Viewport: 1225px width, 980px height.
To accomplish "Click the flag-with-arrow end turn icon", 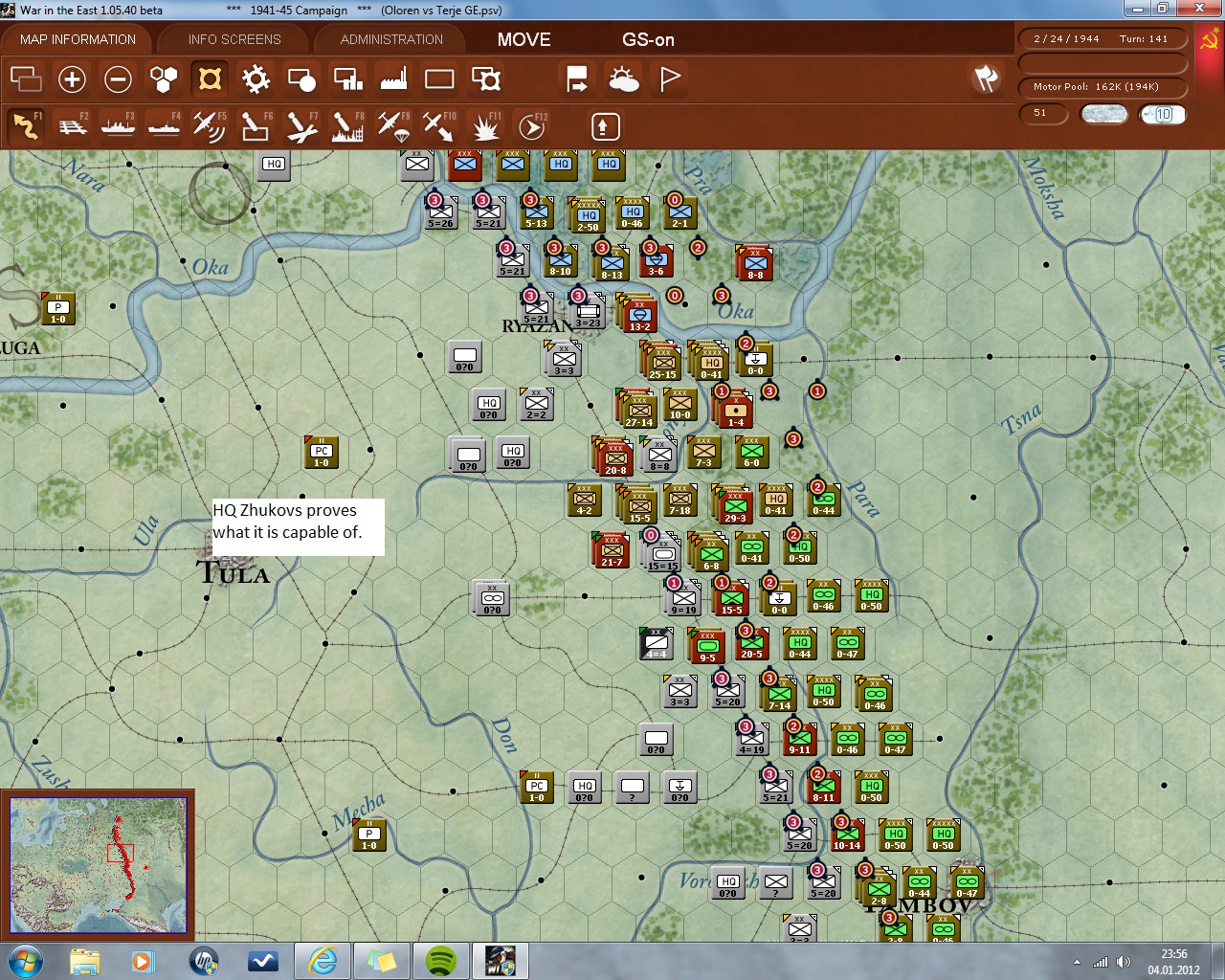I will [577, 78].
